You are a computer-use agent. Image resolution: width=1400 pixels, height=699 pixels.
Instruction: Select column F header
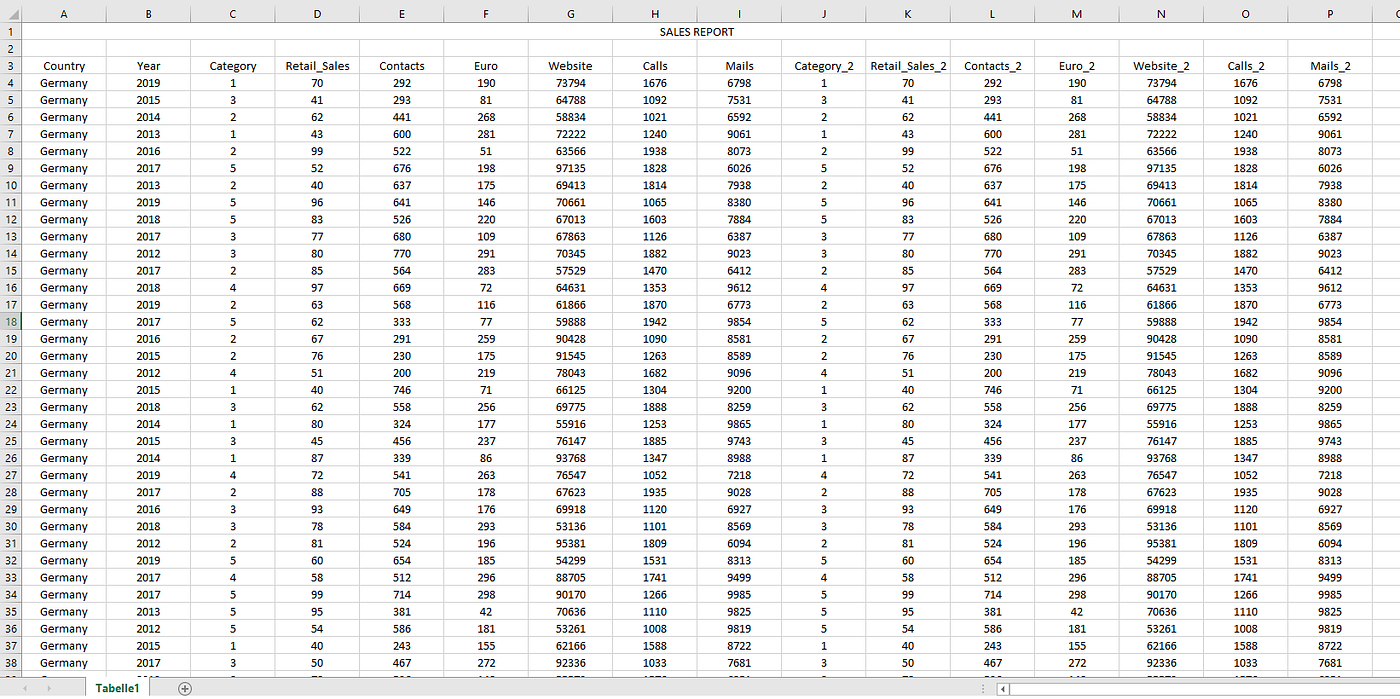486,15
